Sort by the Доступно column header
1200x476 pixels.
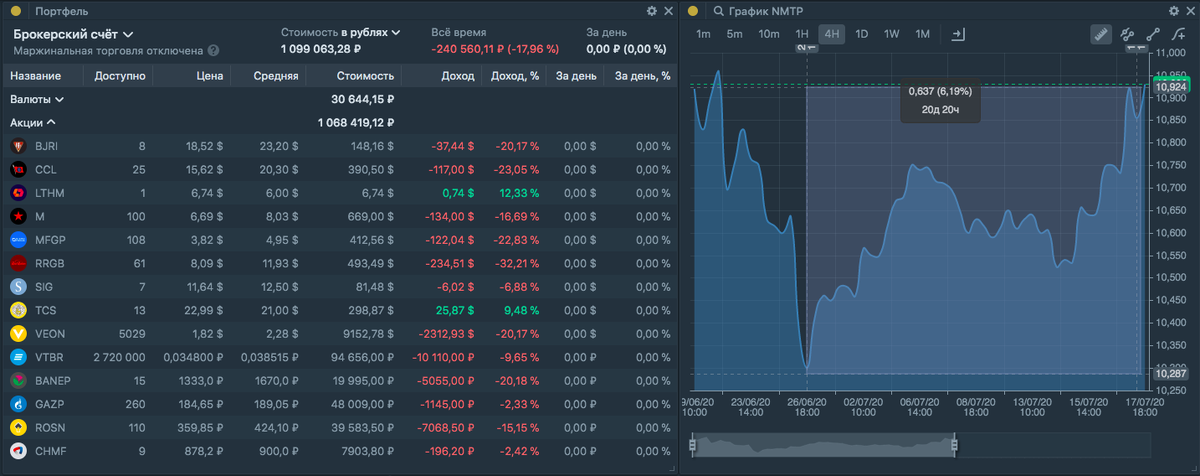pyautogui.click(x=119, y=76)
